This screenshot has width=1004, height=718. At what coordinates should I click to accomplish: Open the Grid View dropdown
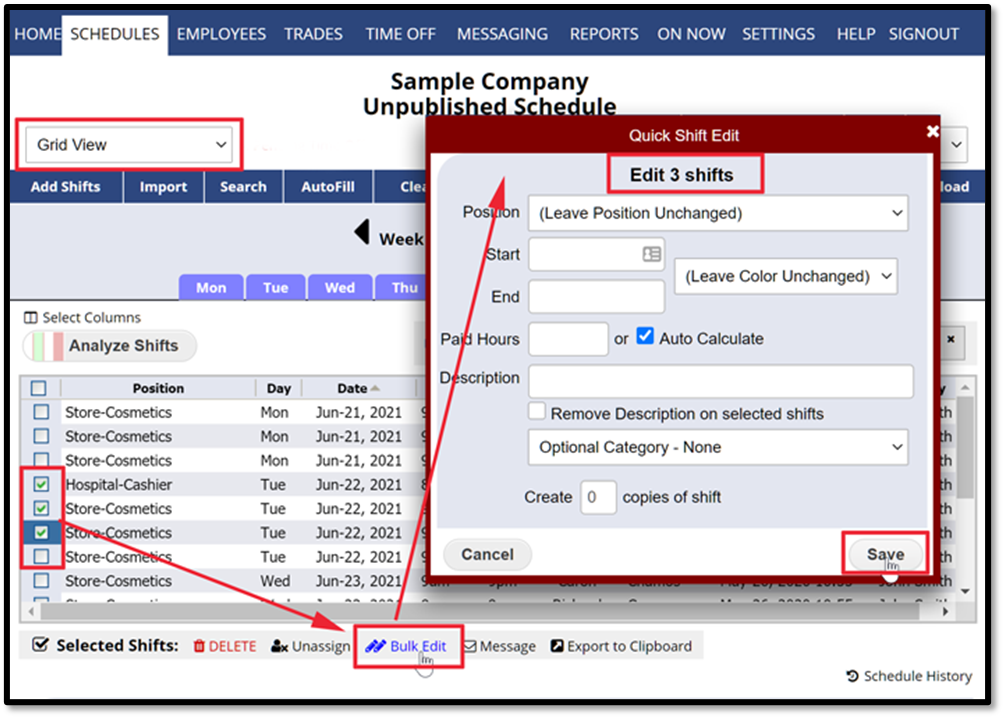point(128,143)
